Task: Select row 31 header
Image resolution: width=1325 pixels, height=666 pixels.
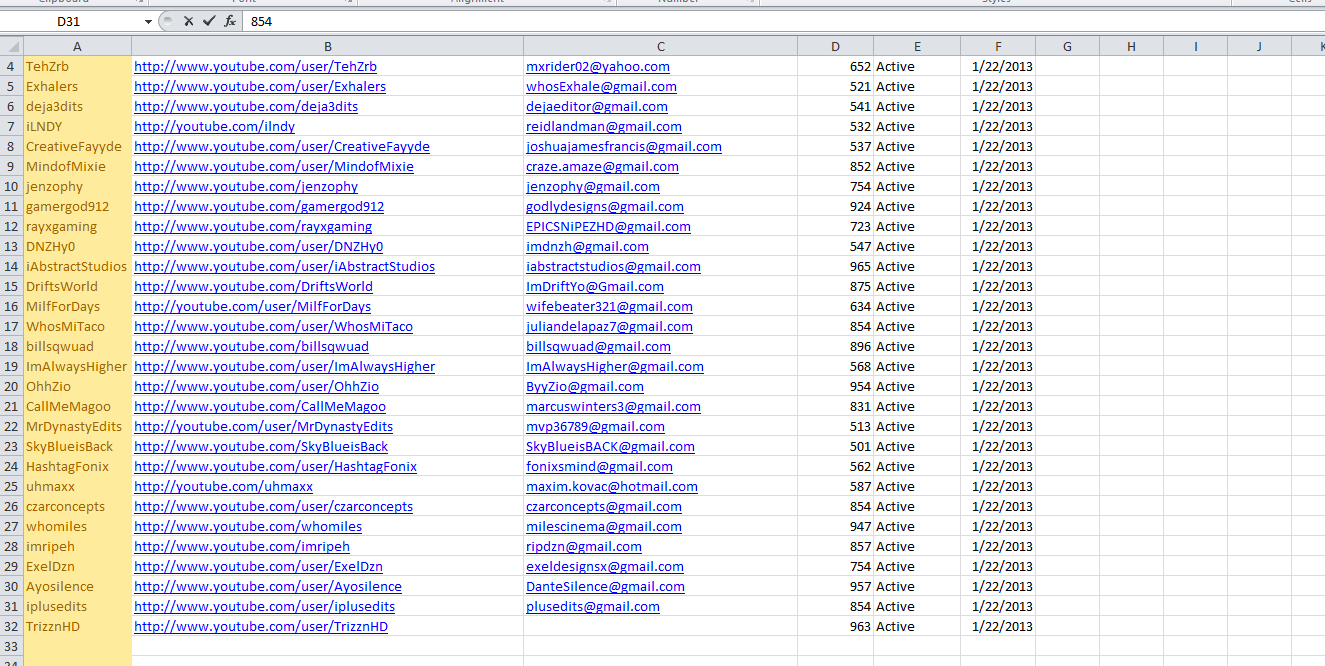Action: pos(12,606)
